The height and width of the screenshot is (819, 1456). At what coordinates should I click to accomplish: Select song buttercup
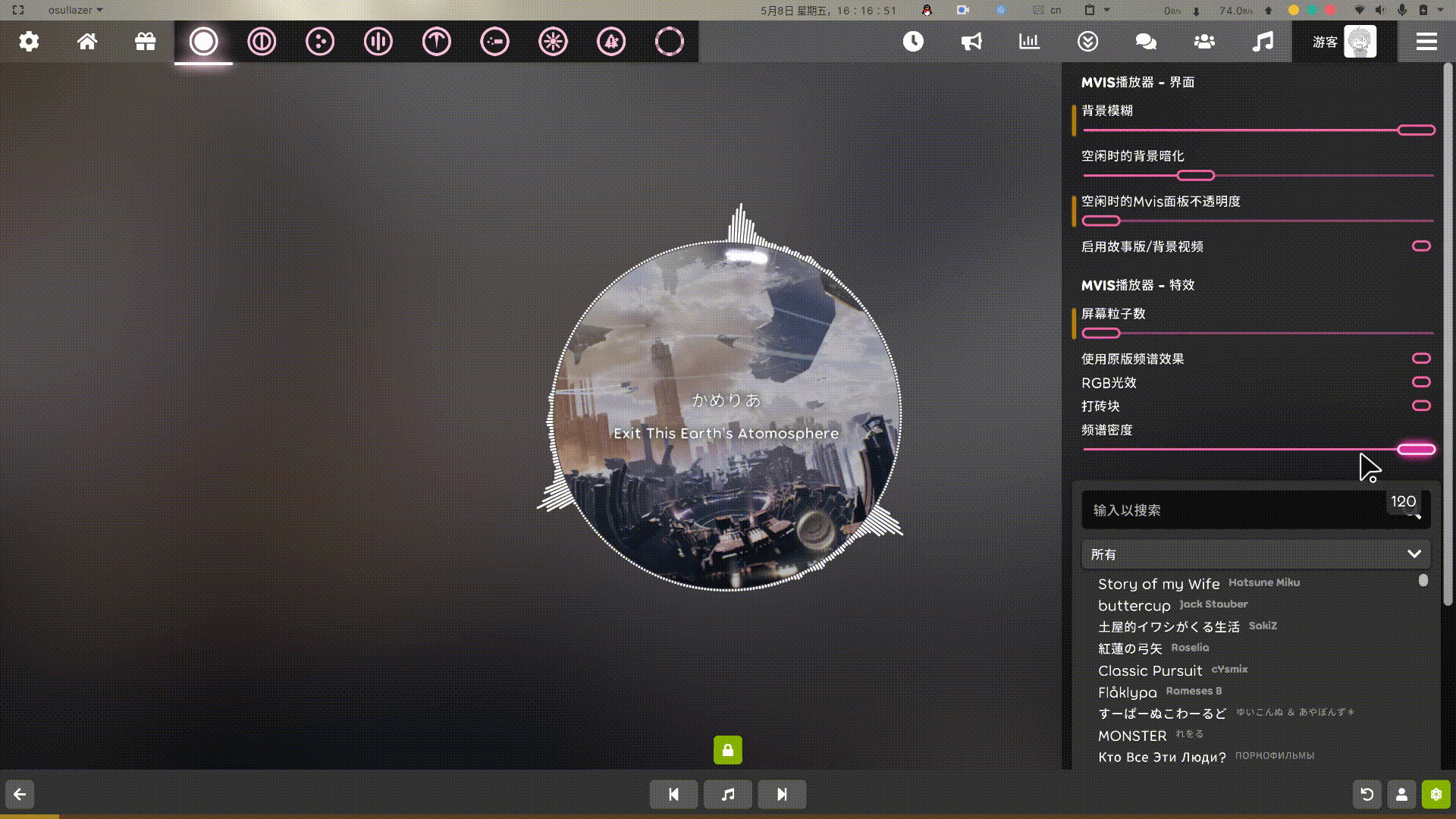1134,605
